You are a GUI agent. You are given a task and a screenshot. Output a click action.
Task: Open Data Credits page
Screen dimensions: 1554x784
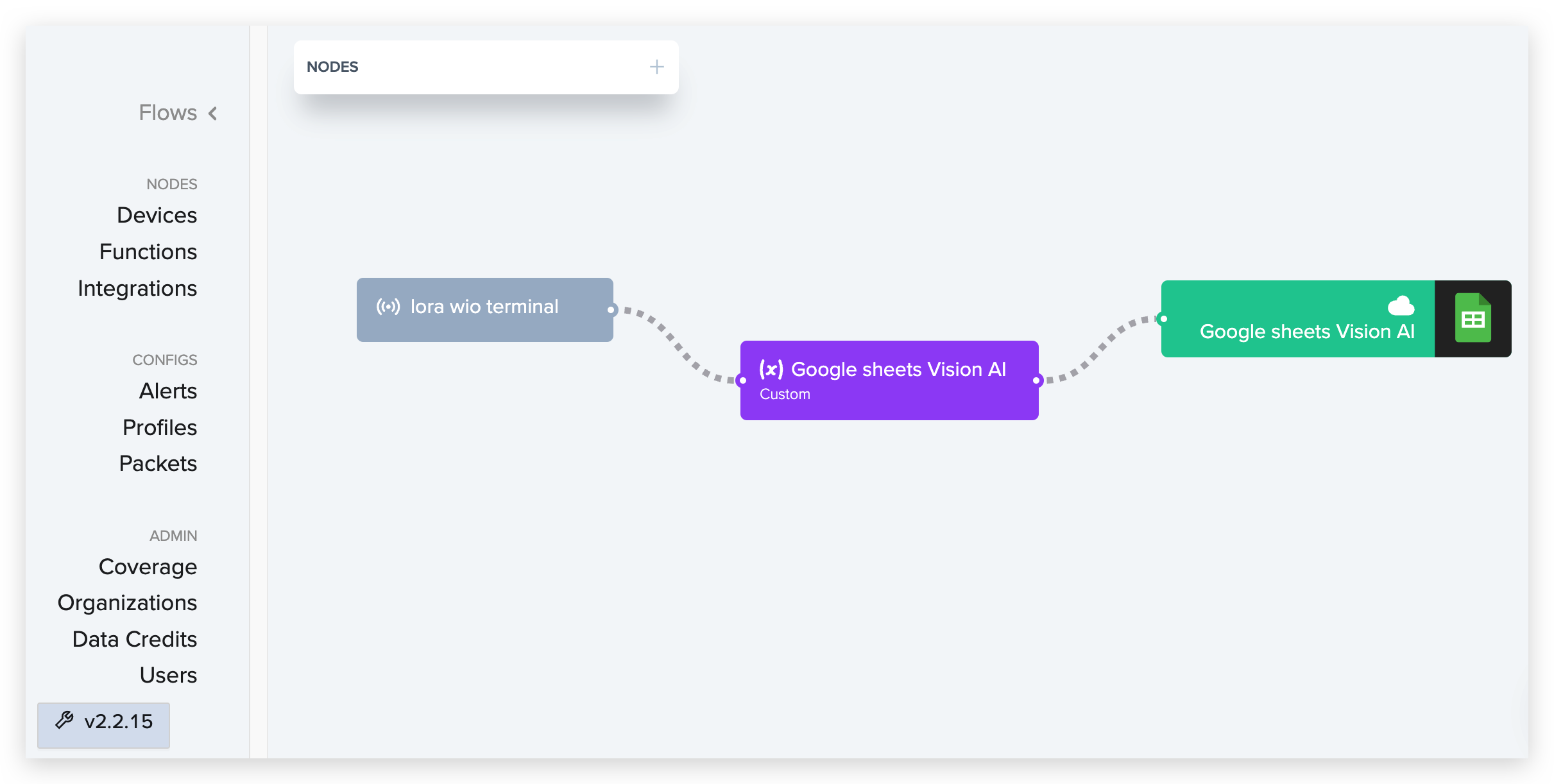(135, 639)
